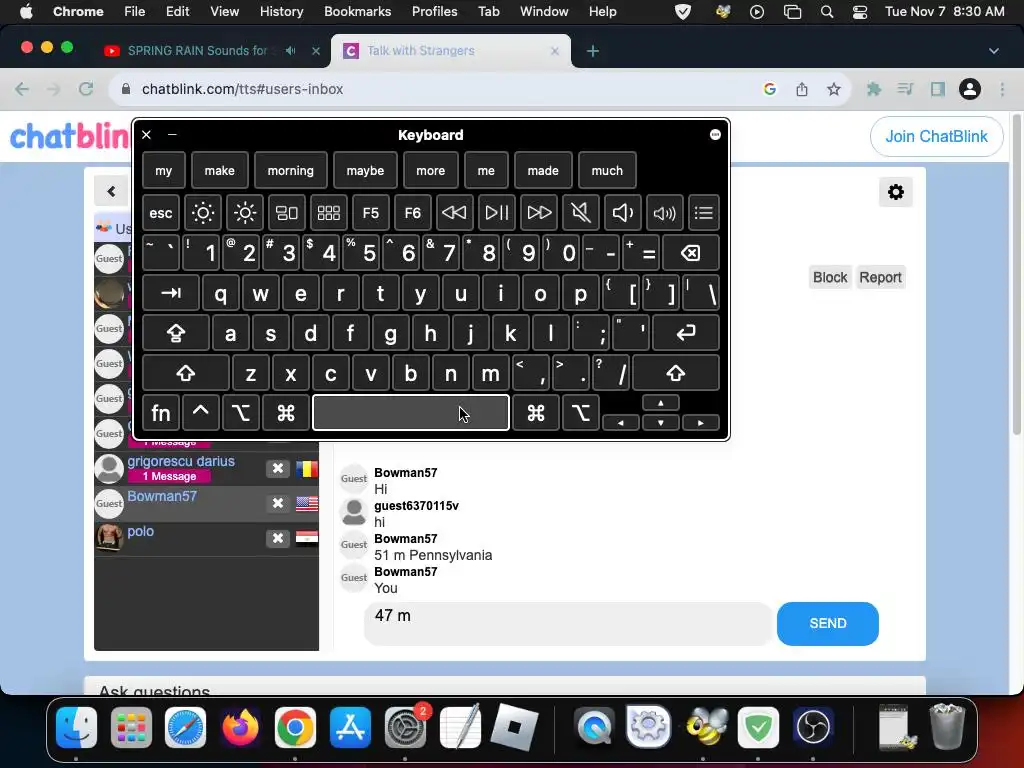
Task: Mute the SPRING RAIN tab audio icon
Action: (291, 50)
